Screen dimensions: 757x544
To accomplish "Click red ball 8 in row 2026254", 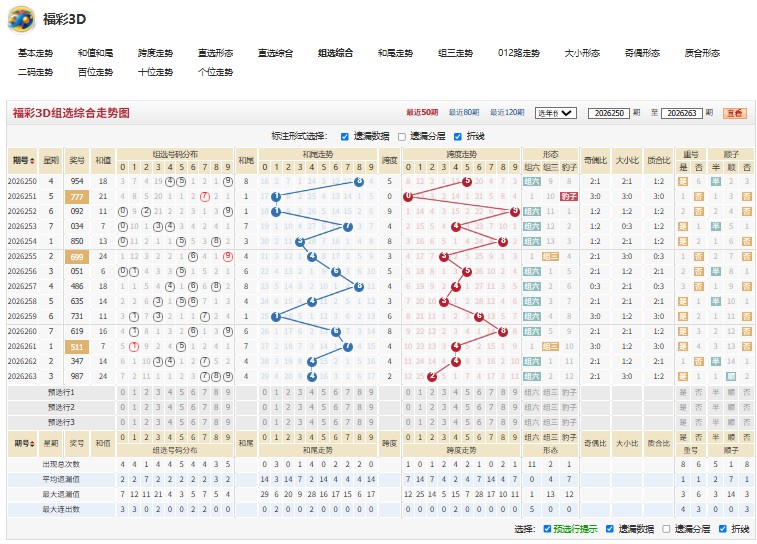I will [x=503, y=241].
